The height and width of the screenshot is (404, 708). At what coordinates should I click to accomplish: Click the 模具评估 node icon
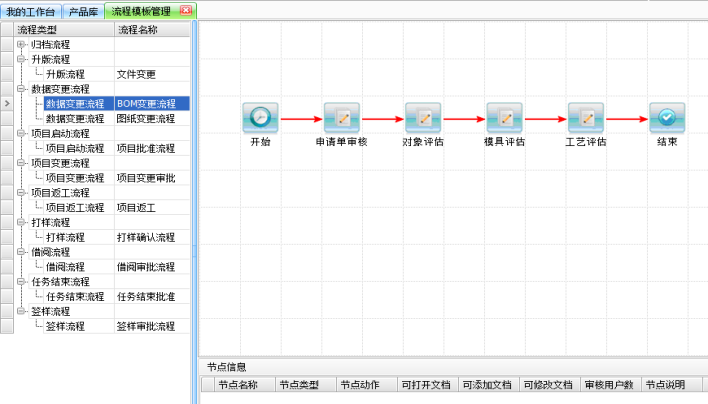click(x=504, y=117)
